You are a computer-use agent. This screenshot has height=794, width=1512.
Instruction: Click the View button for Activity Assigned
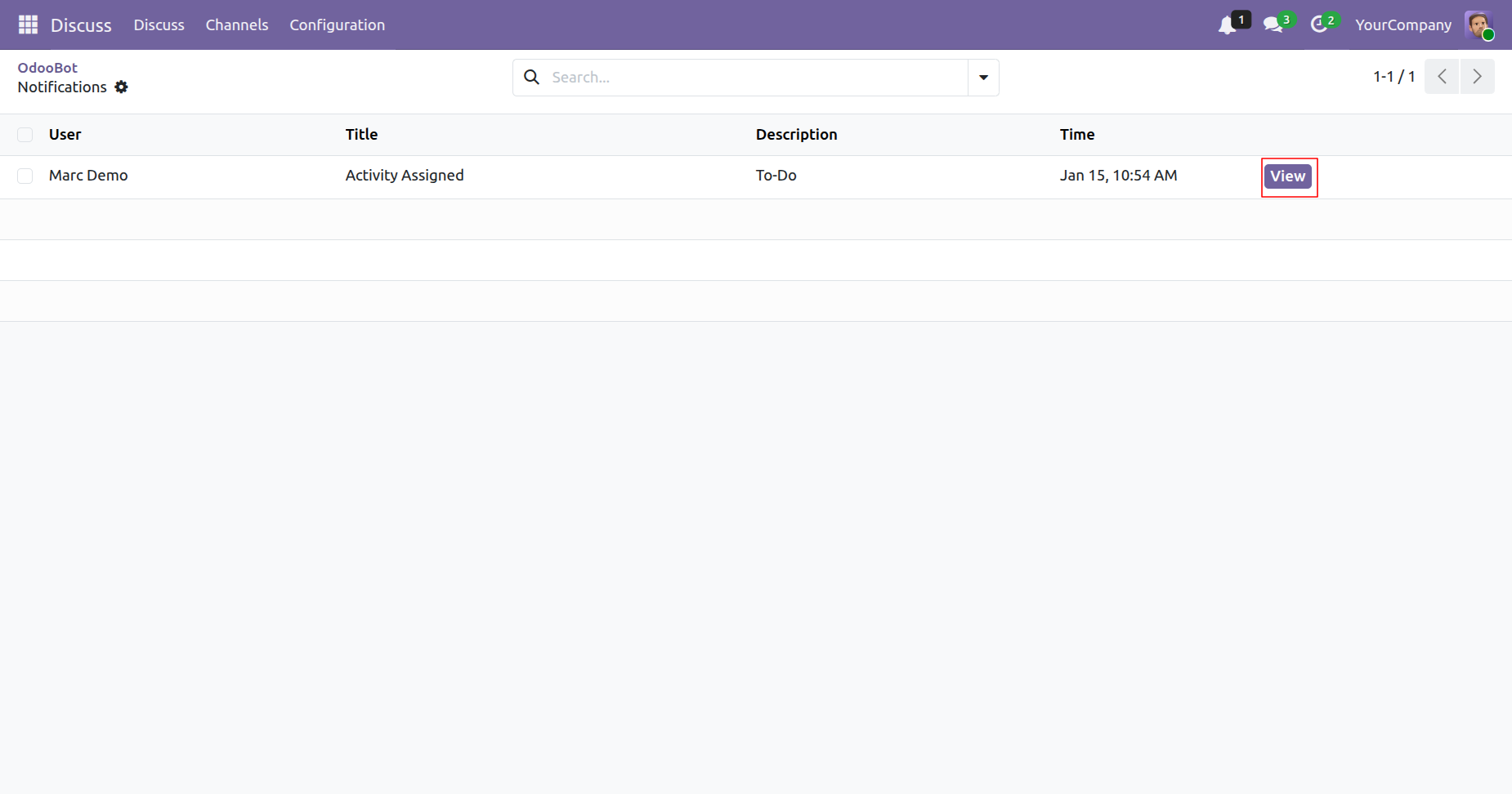[x=1287, y=176]
